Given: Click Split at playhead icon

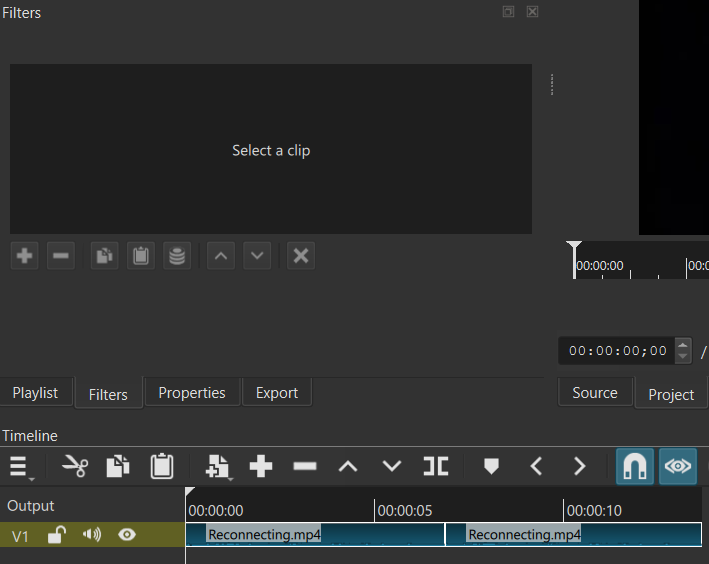Looking at the screenshot, I should pos(435,466).
